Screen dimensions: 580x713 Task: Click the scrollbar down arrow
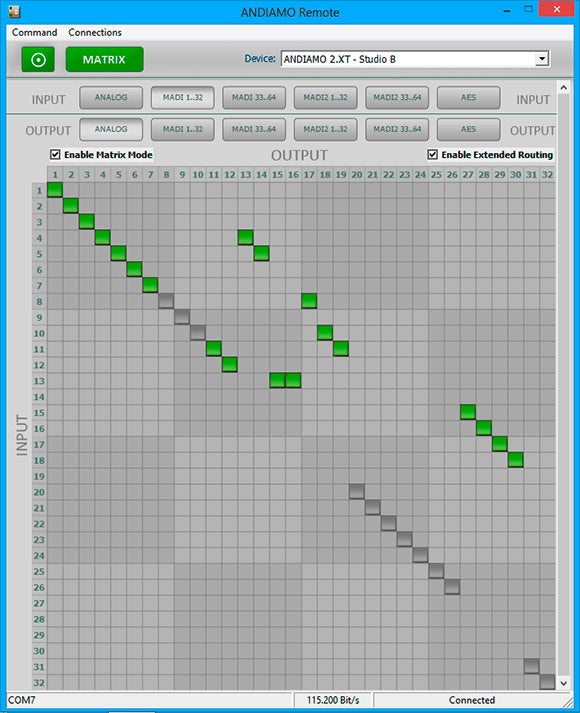click(x=564, y=683)
